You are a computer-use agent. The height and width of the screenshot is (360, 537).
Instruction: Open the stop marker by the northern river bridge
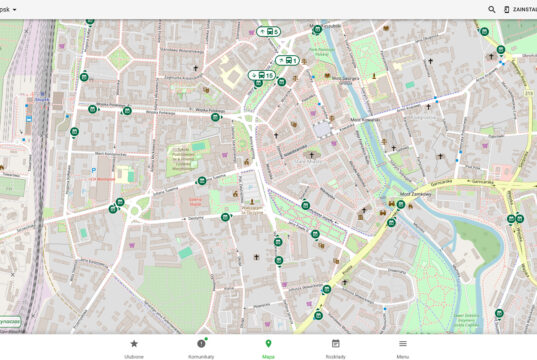317,29
